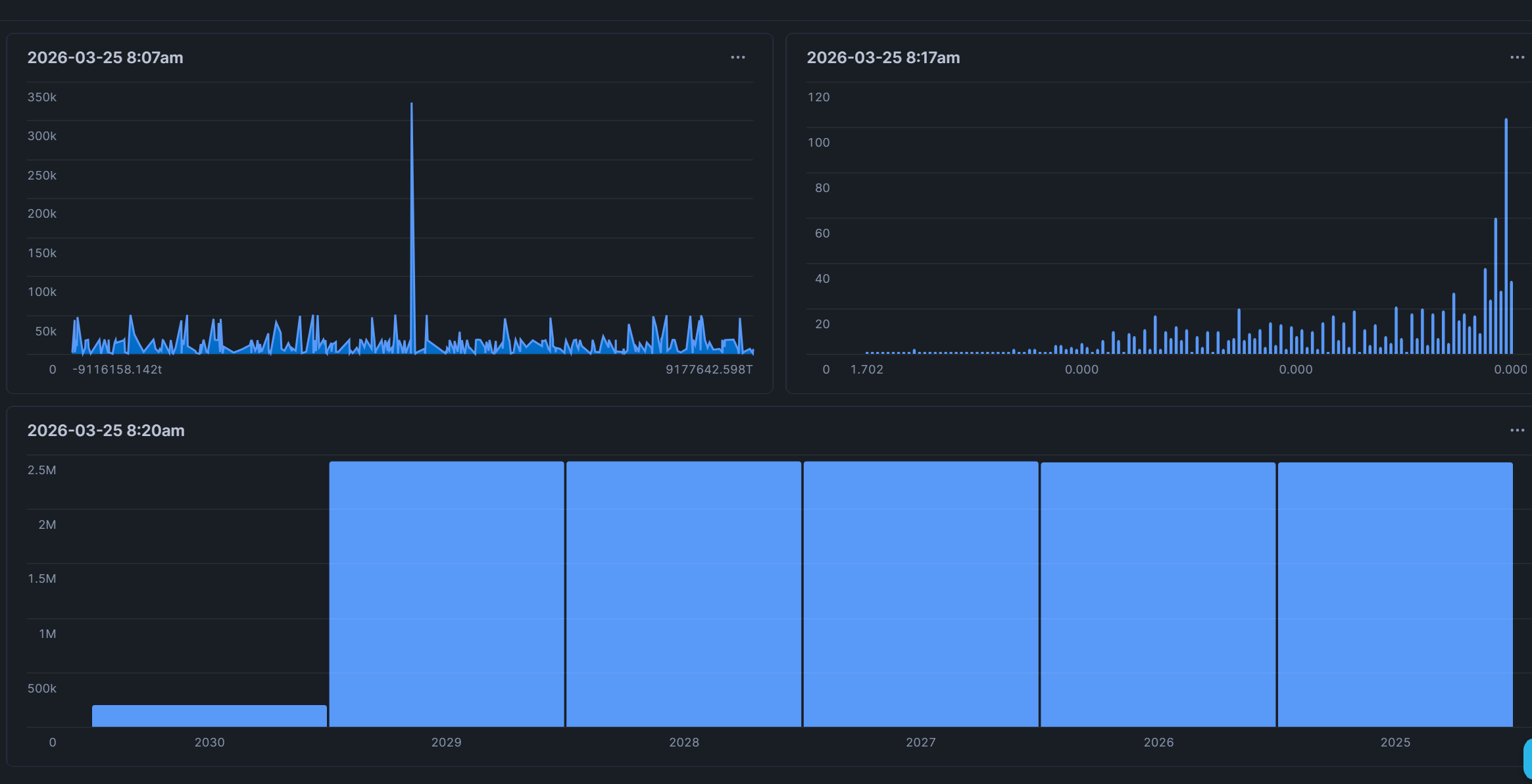Open options menu for 8:20am chart panel
This screenshot has height=784, width=1532.
(1517, 431)
